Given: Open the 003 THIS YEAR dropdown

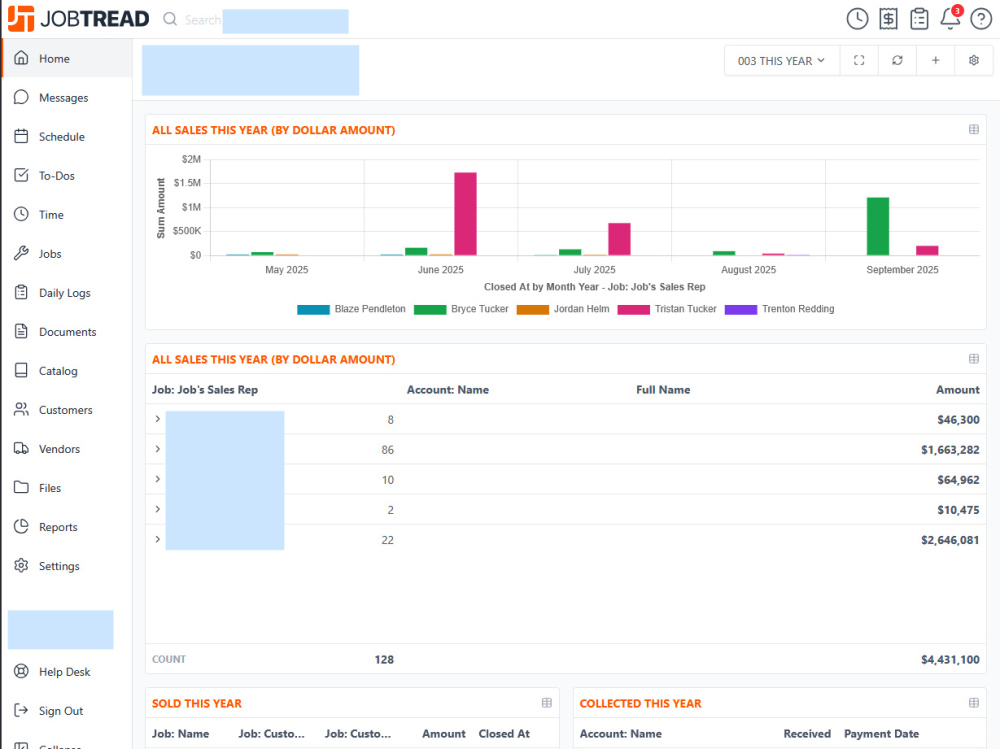Looking at the screenshot, I should (781, 61).
